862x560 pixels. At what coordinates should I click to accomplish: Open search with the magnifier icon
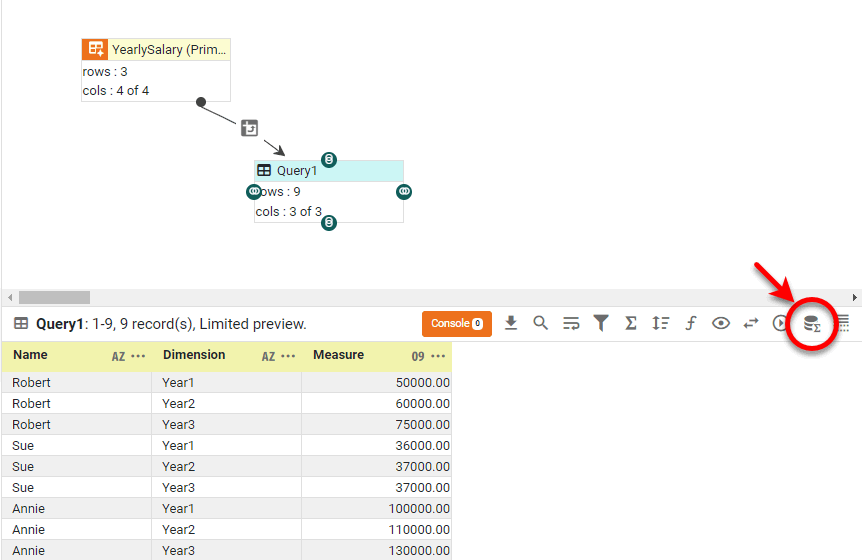click(x=540, y=323)
